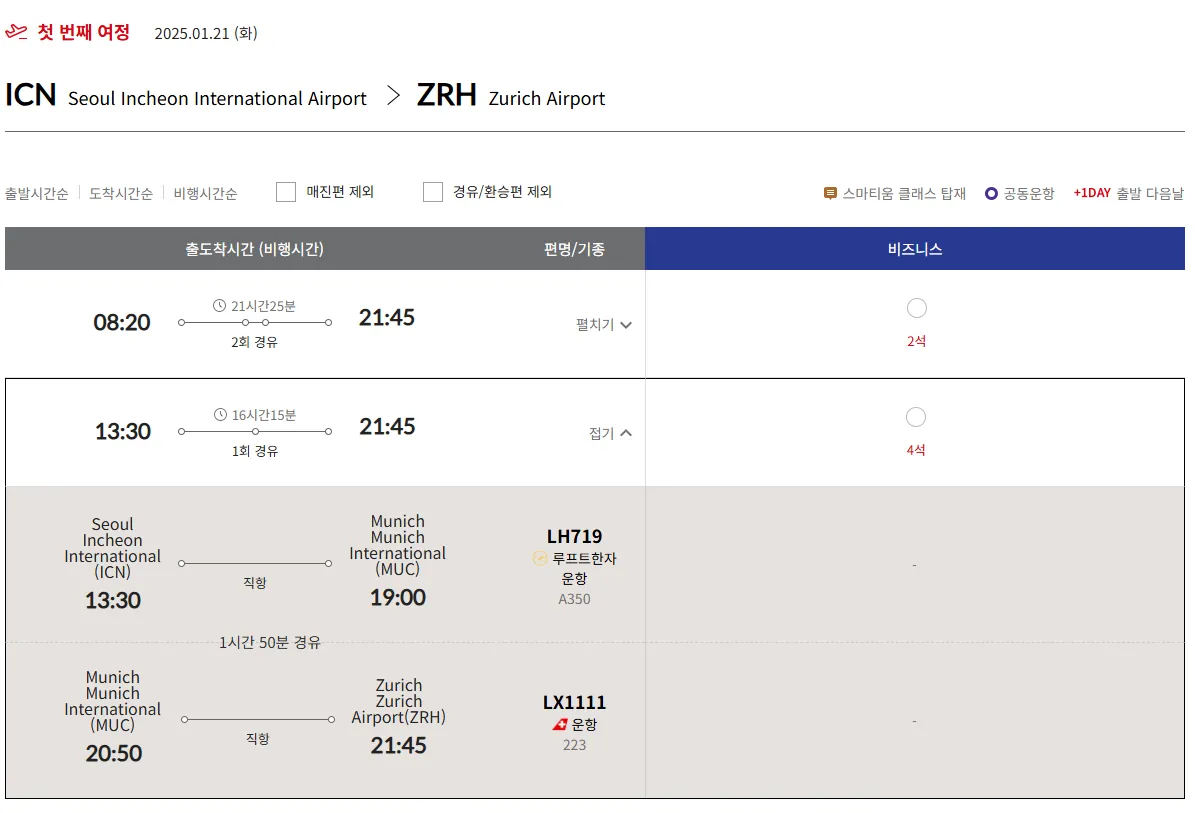Tick the 경유/환승편 제외 checkbox

[x=433, y=192]
